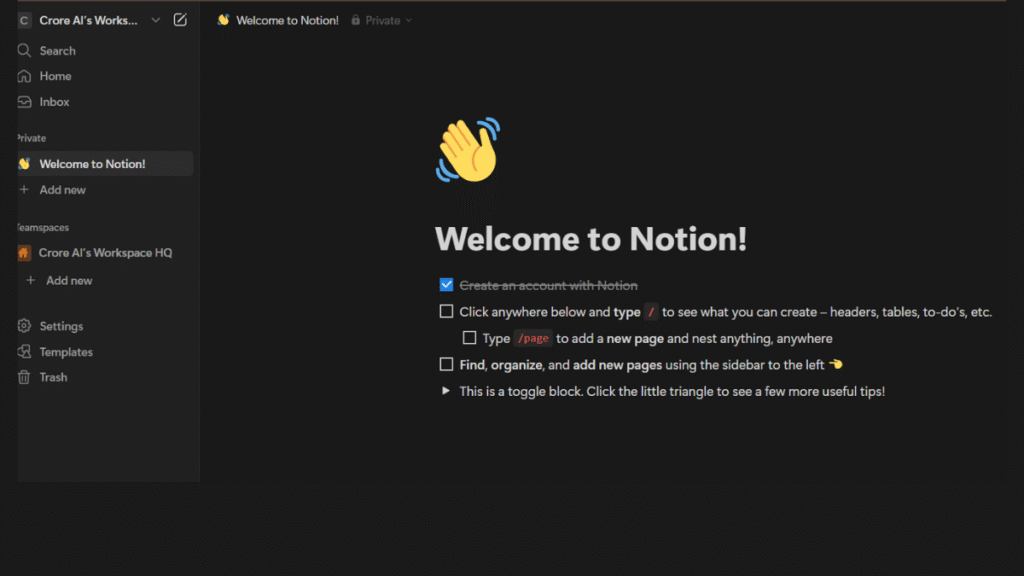Check the 'Click anywhere below and type' to-do
This screenshot has width=1024, height=576.
[x=445, y=311]
